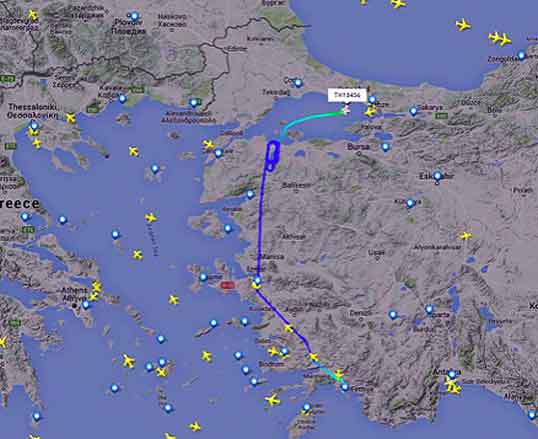Click the THY3456 flight callout label
This screenshot has height=439, width=538.
click(347, 95)
